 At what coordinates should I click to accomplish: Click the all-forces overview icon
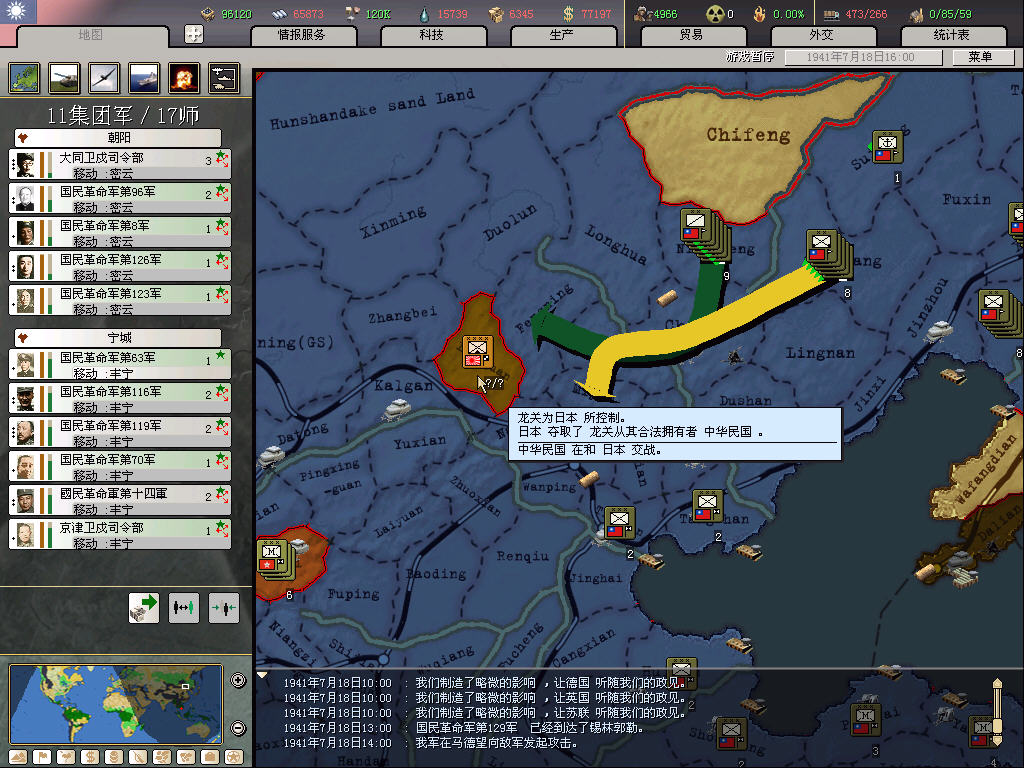pos(223,77)
